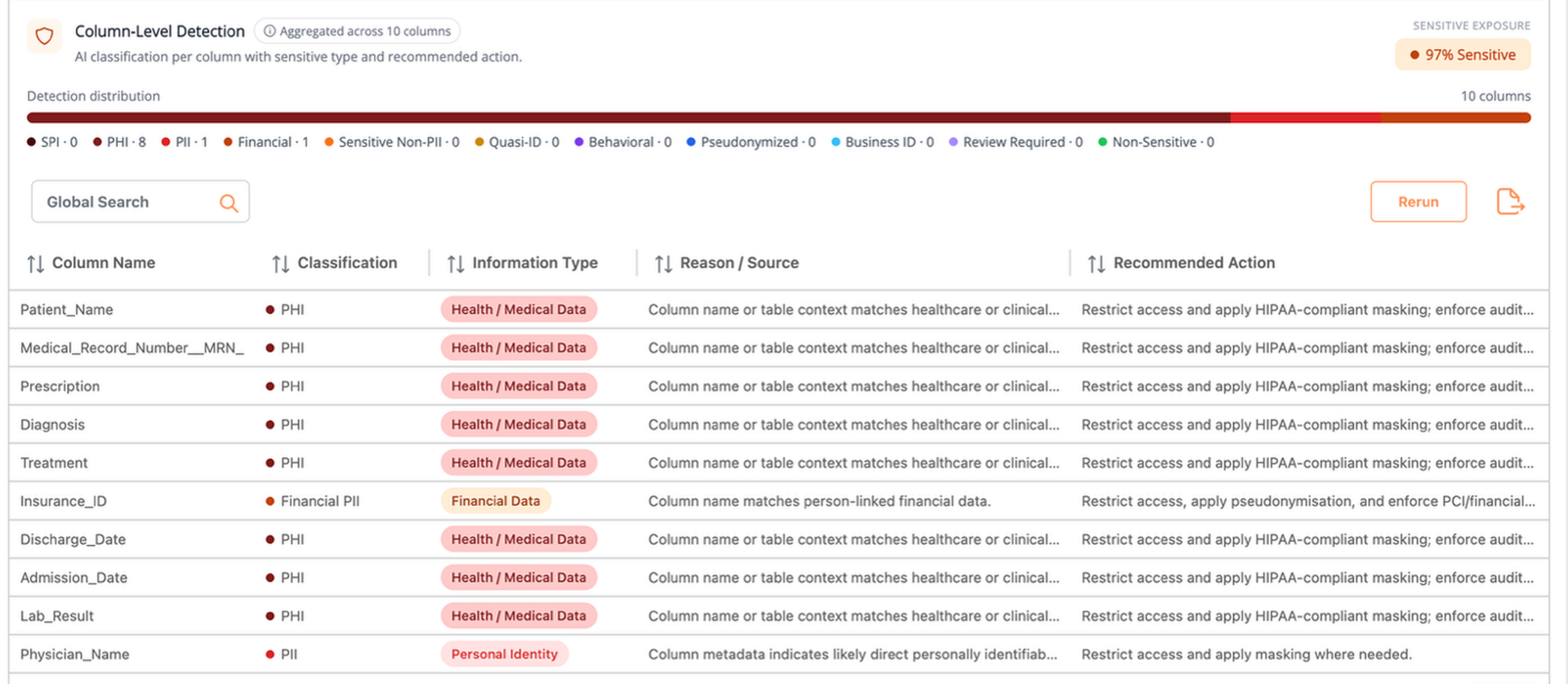Click the Financial Data information type tag

coord(496,501)
